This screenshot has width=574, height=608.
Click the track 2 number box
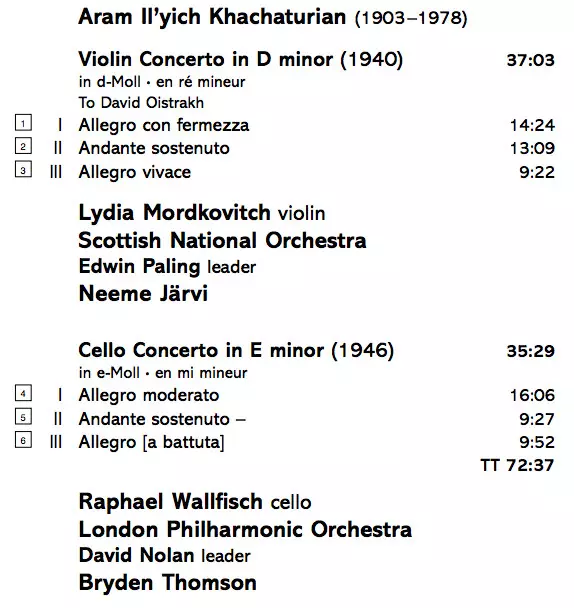(x=23, y=146)
